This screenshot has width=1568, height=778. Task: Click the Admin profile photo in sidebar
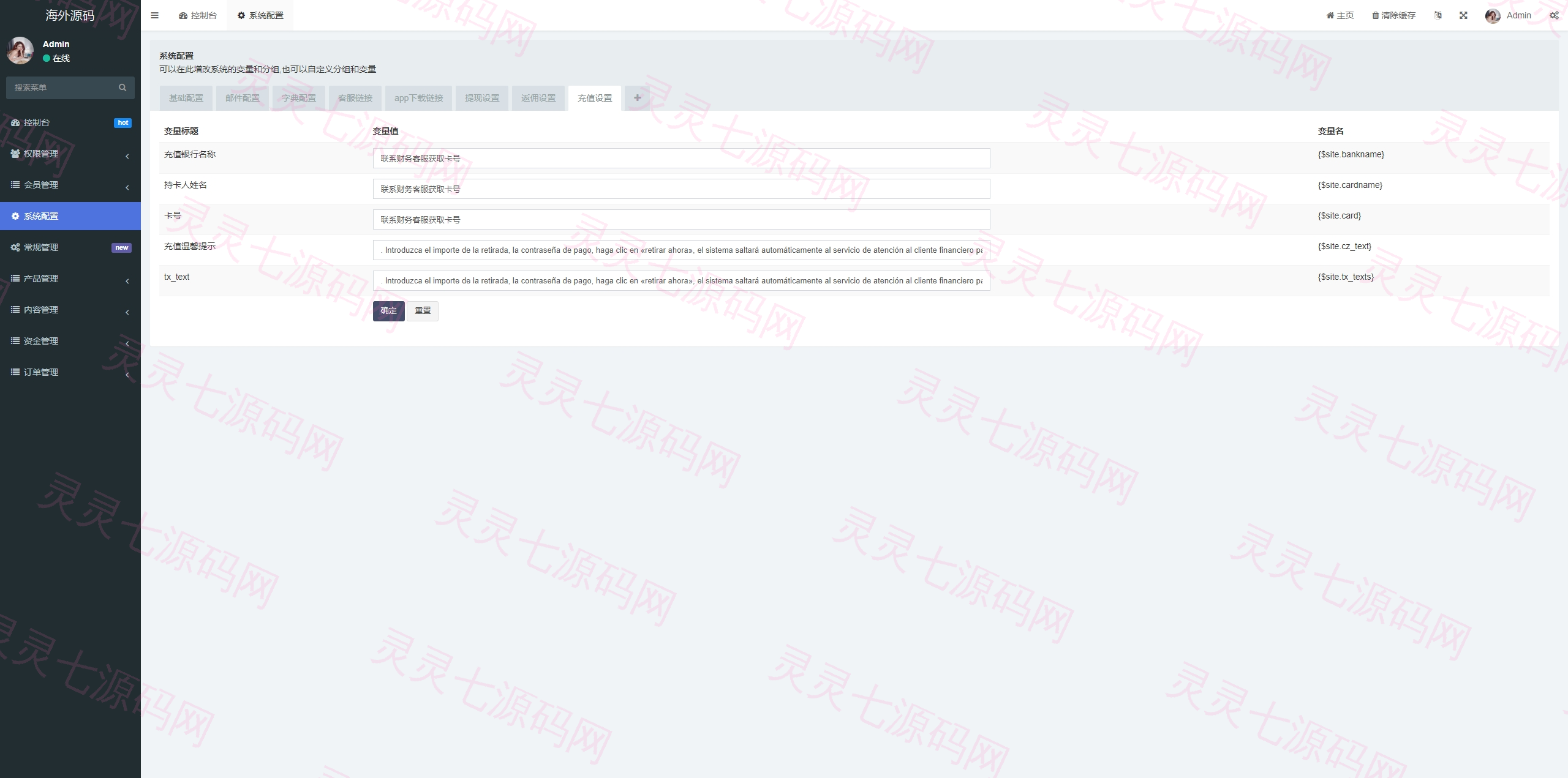(20, 51)
